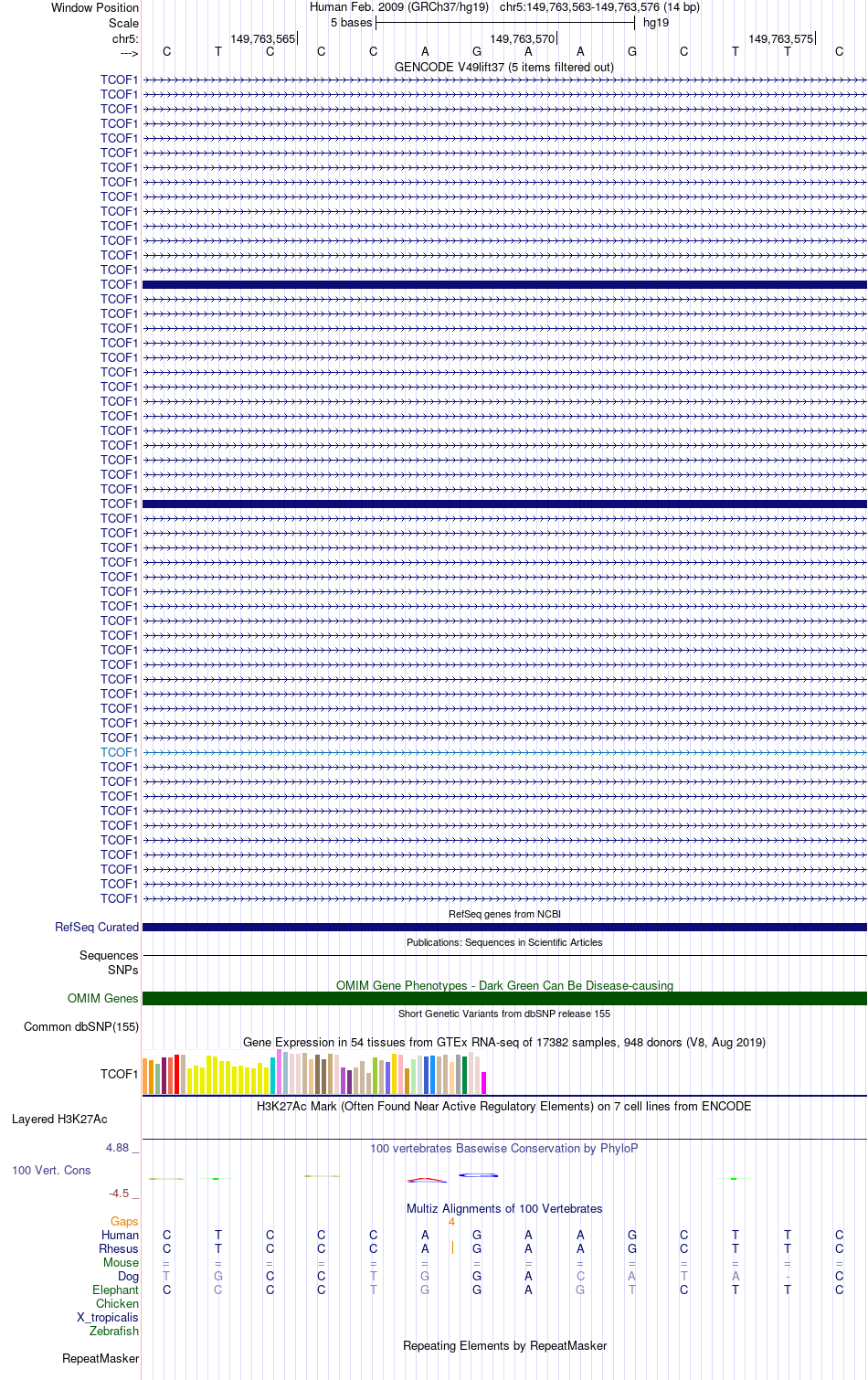The width and height of the screenshot is (868, 1380).
Task: Click the Layered H3K27Ac label
Action: (59, 1119)
